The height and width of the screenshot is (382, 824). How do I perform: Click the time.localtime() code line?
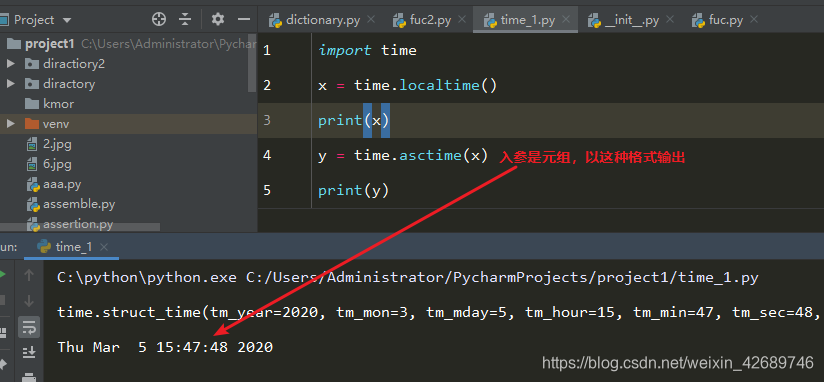(407, 85)
